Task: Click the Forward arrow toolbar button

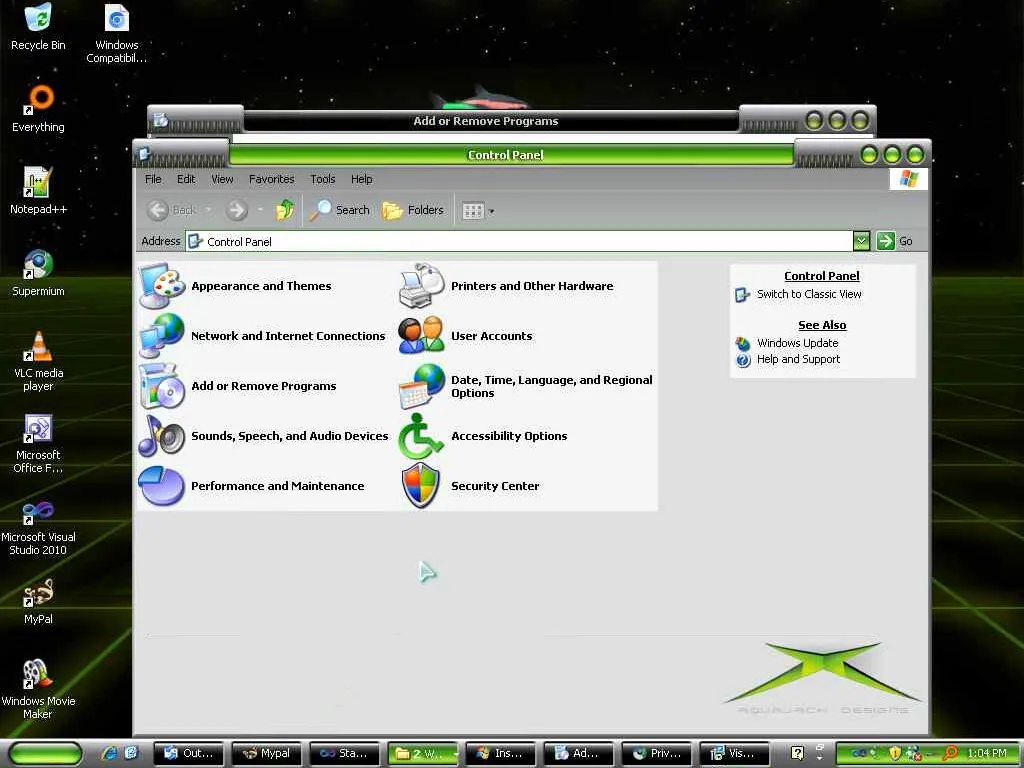Action: click(x=237, y=210)
